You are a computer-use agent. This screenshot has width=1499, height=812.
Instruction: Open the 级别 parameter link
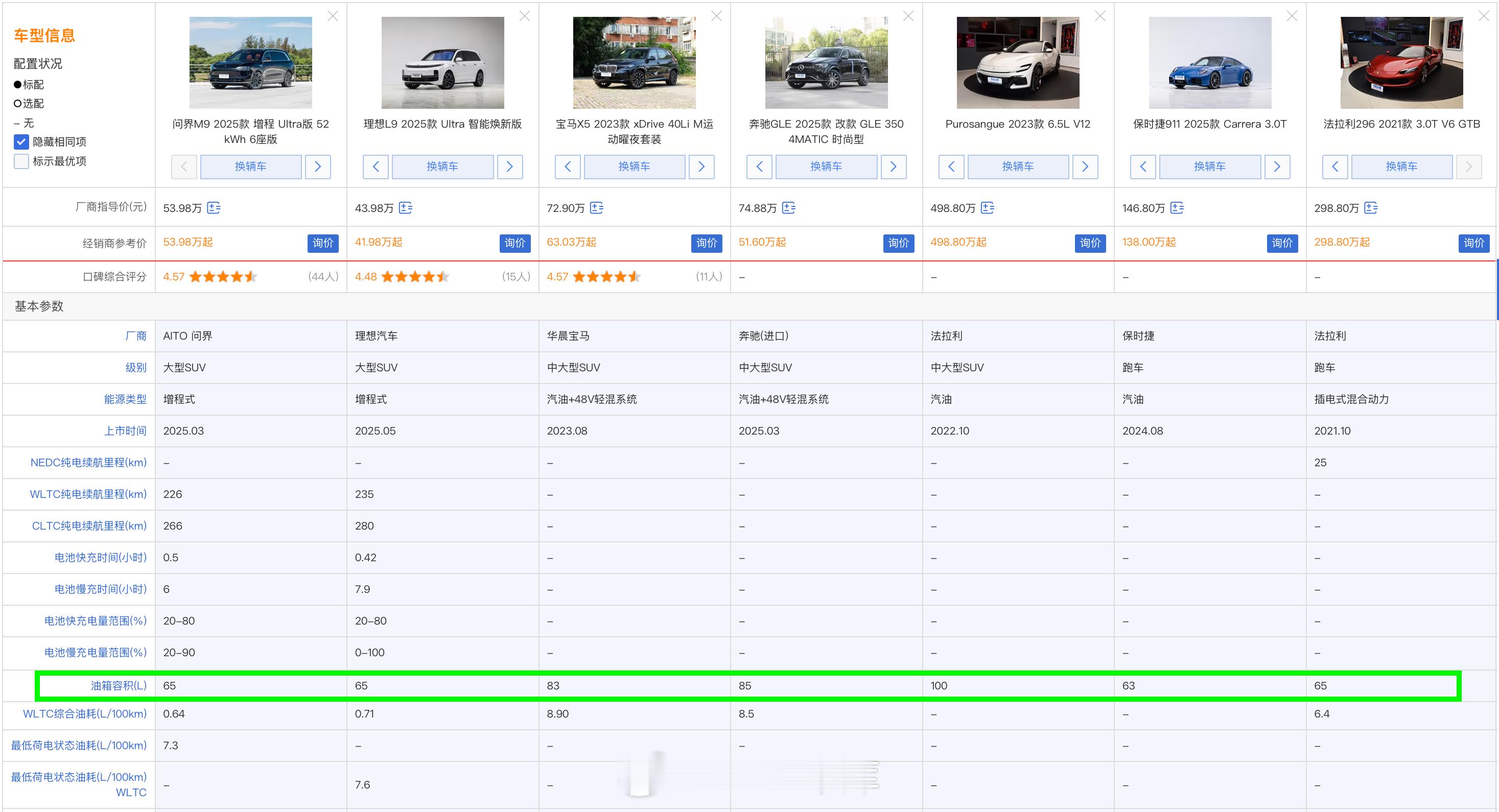(x=136, y=368)
